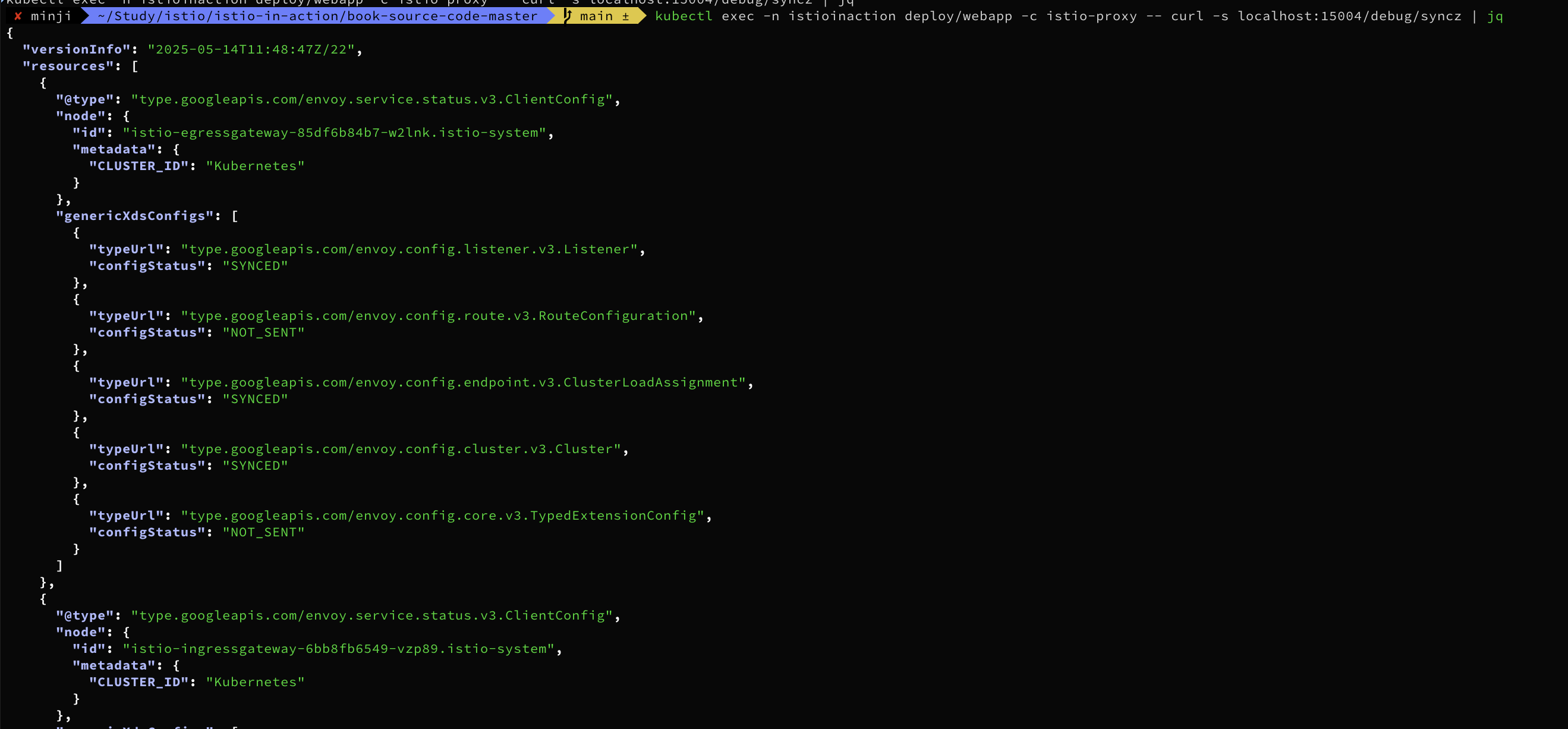Click NOT_SENT status under RouteConfiguration
1568x729 pixels.
(263, 332)
